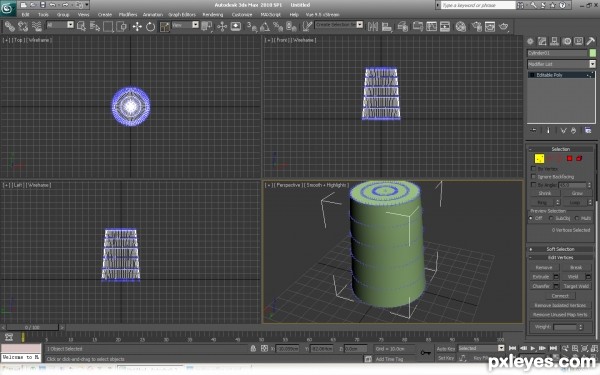
Task: Open the Tools menu
Action: [x=43, y=15]
